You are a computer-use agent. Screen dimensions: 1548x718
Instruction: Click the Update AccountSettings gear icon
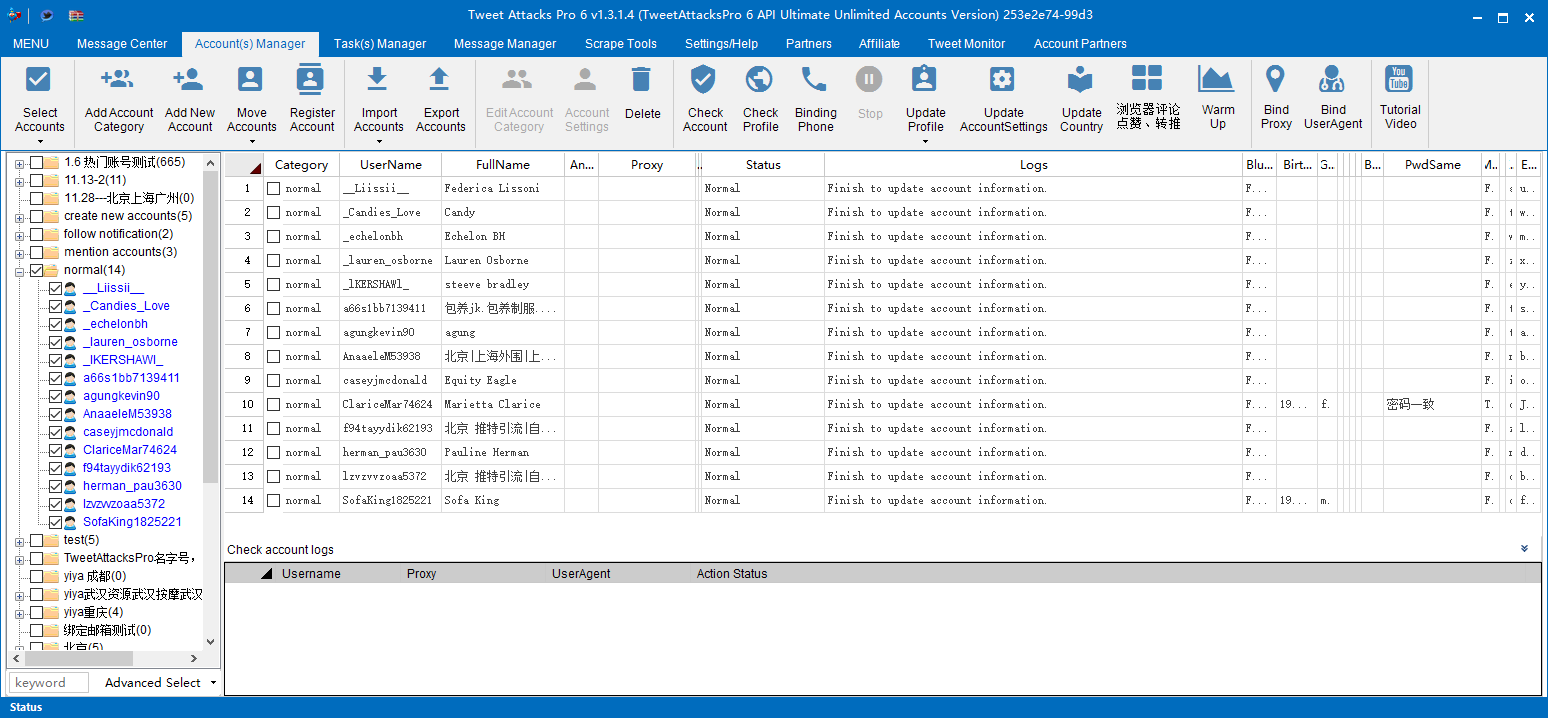click(1002, 79)
